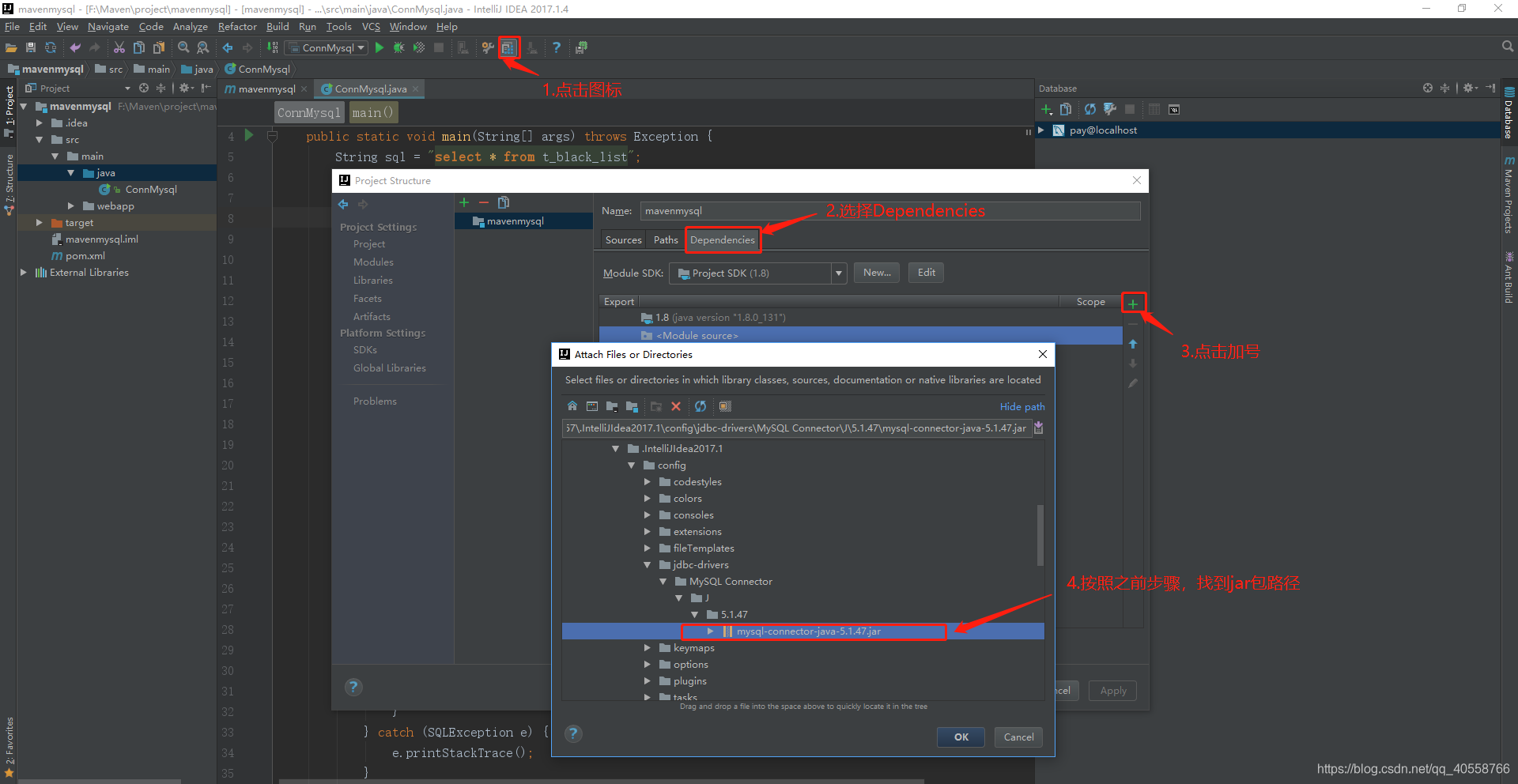The height and width of the screenshot is (784, 1518).
Task: Open the Project Structure toolbar icon
Action: tap(508, 48)
